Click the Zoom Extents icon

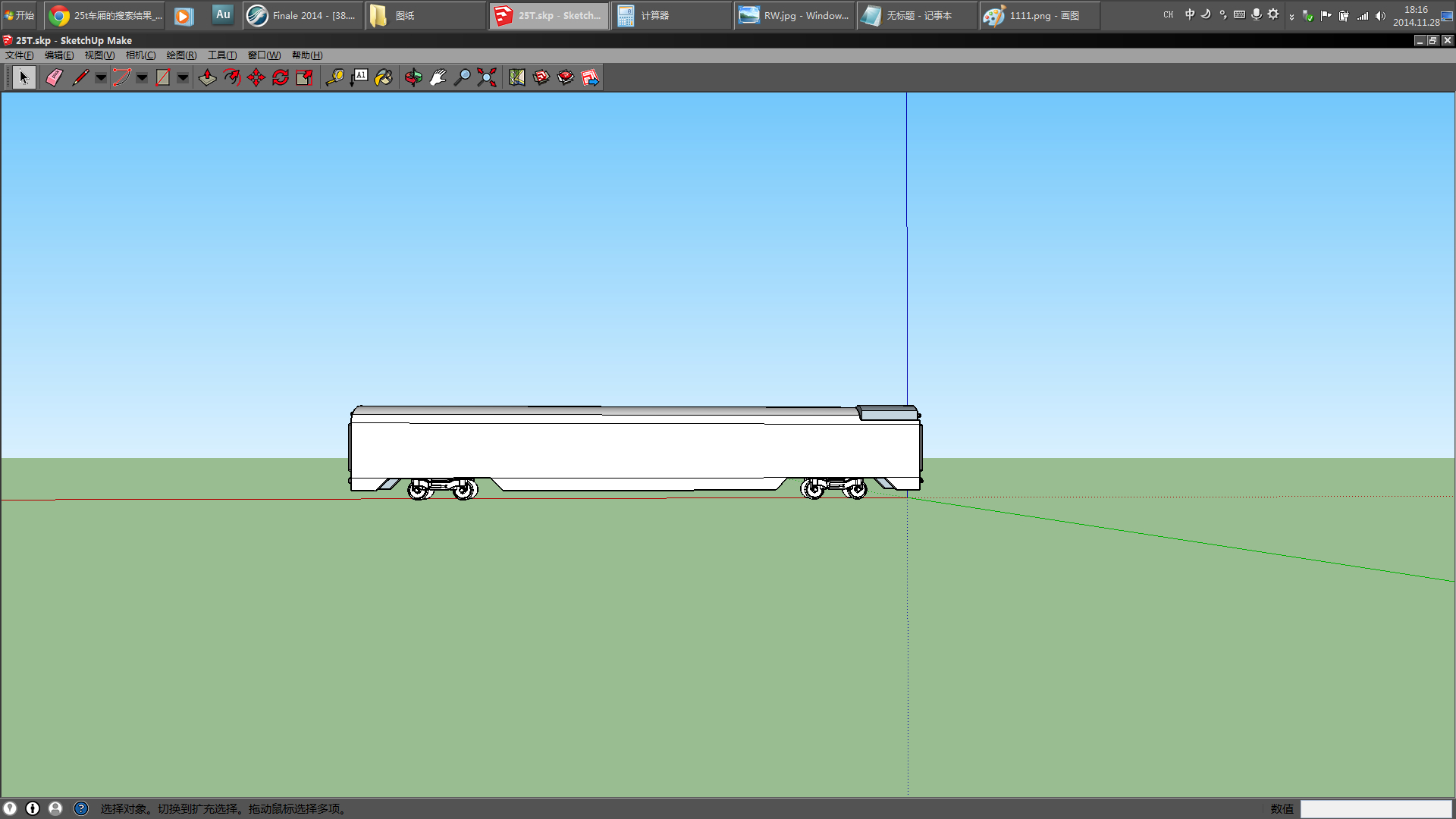[x=487, y=77]
